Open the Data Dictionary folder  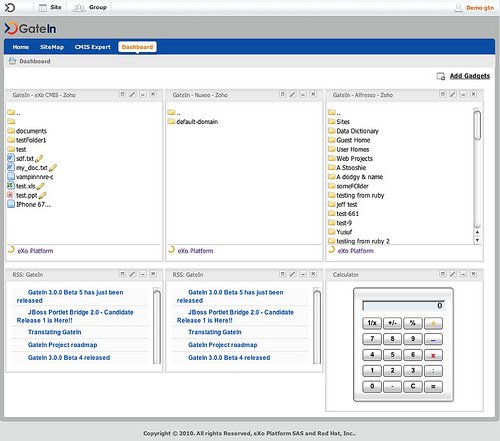pyautogui.click(x=357, y=131)
